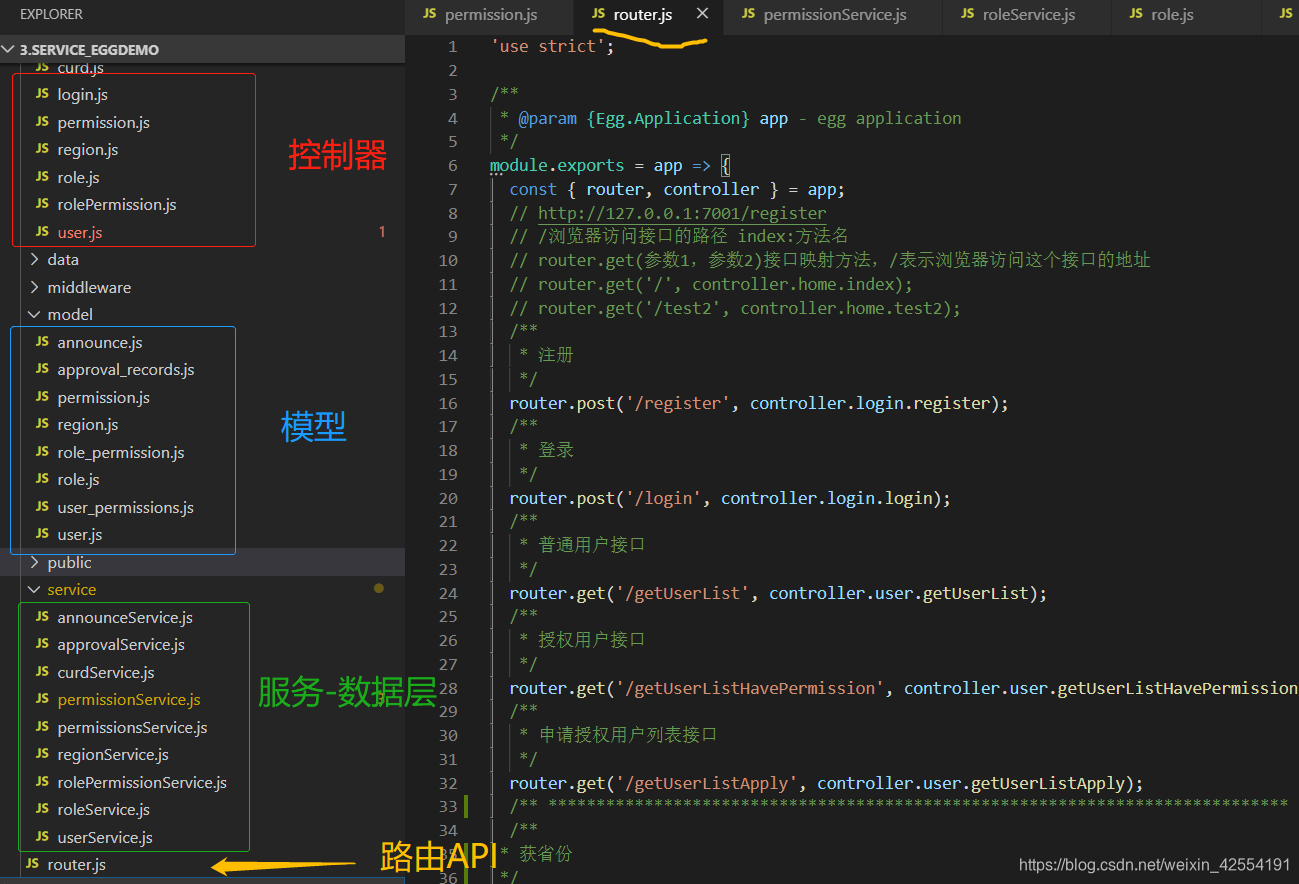The height and width of the screenshot is (884, 1299).
Task: Open user_permissions.js in the model folder
Action: [x=125, y=507]
